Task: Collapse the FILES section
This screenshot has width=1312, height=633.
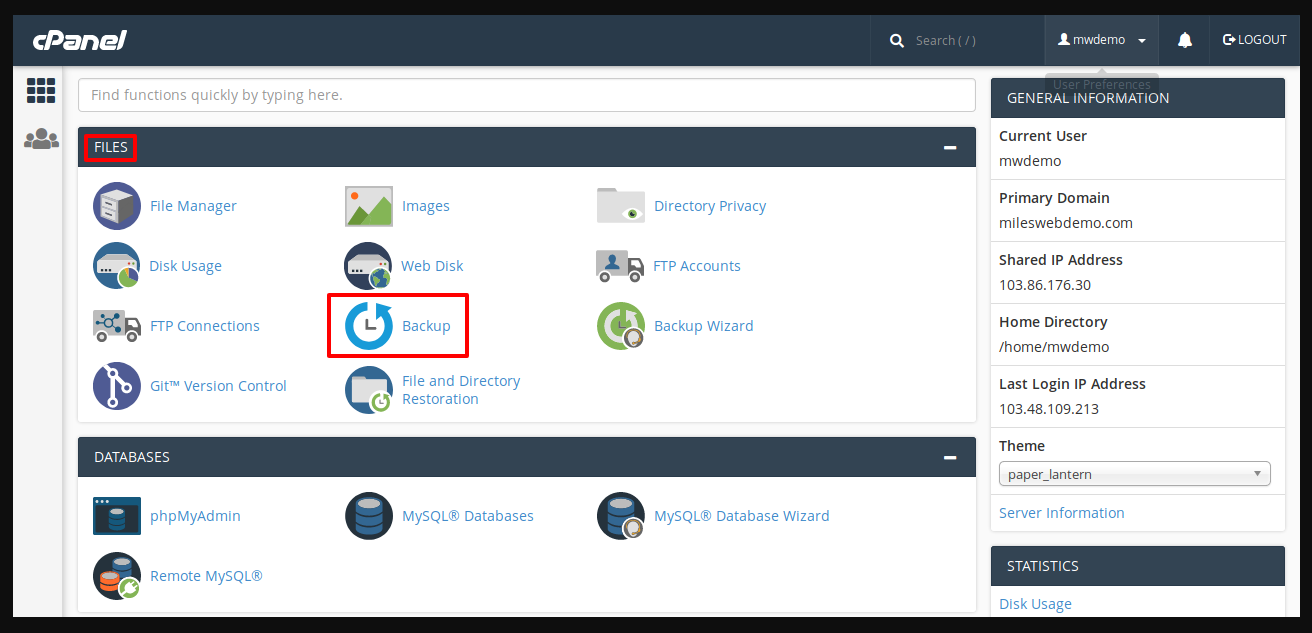Action: tap(949, 148)
